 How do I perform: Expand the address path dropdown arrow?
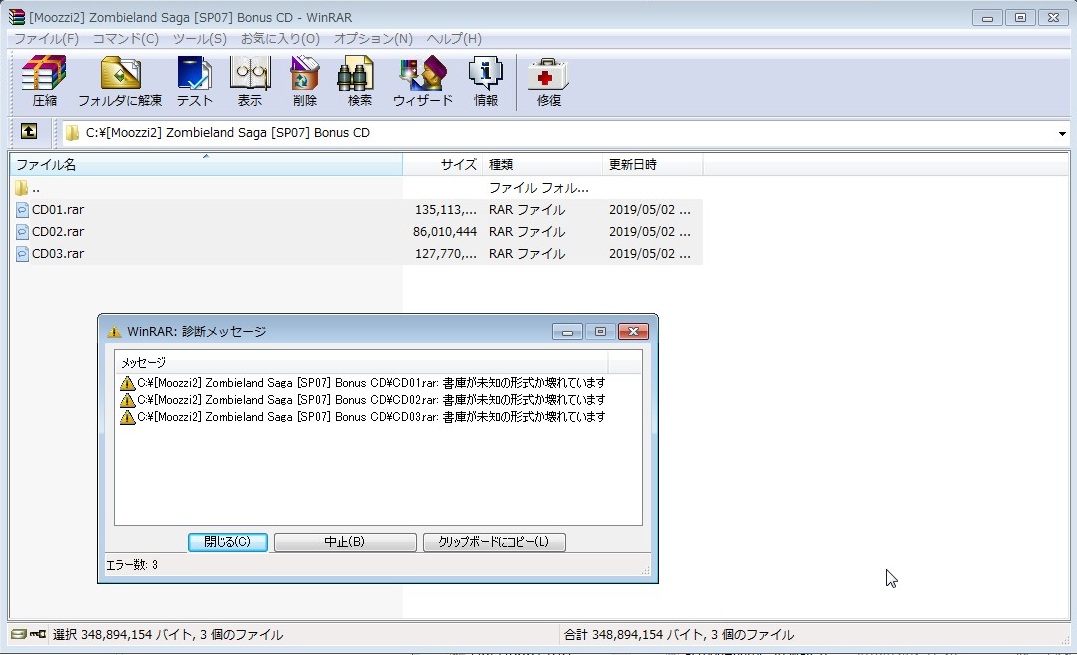(1062, 133)
